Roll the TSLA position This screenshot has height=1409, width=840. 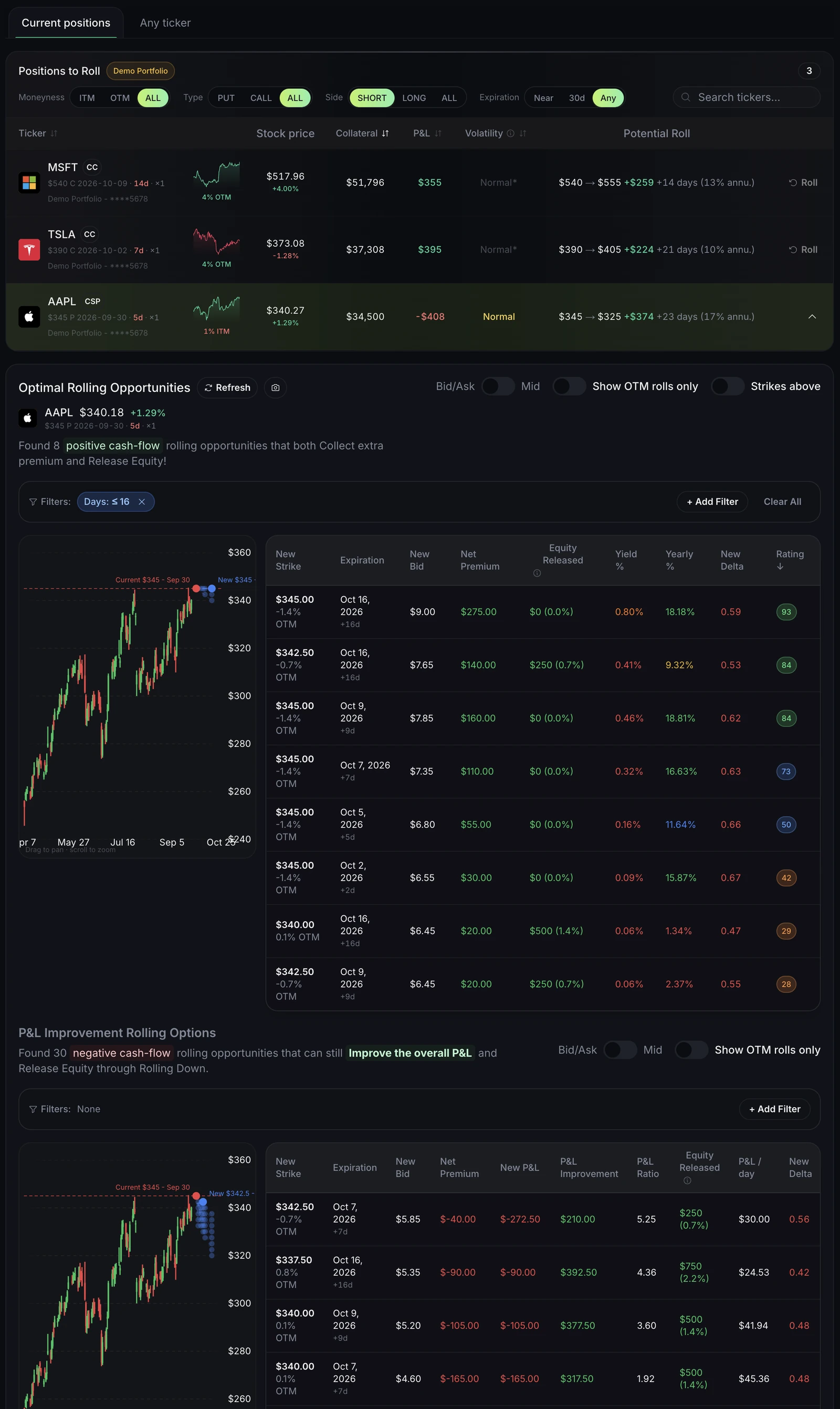[x=803, y=249]
